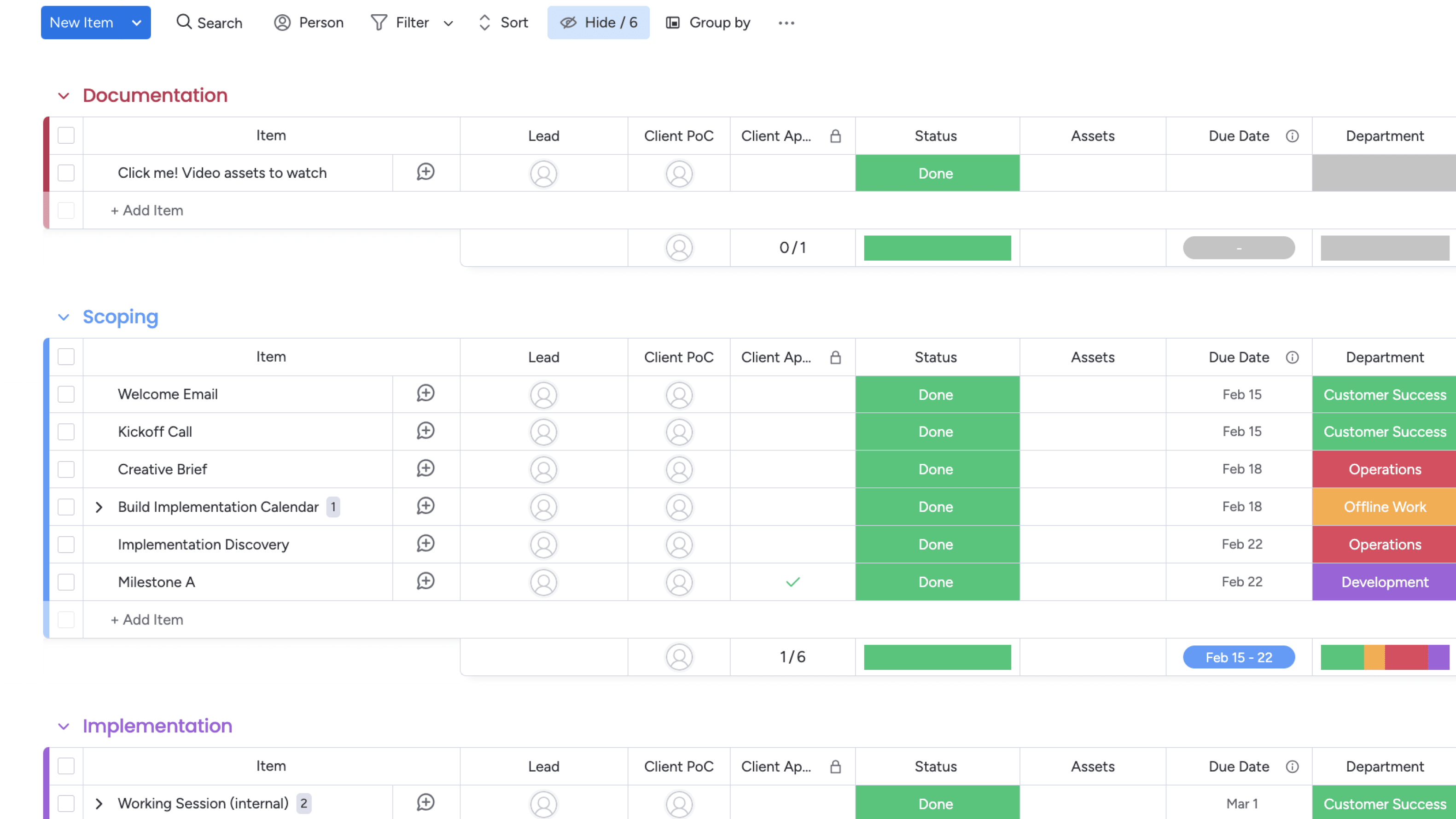The width and height of the screenshot is (1456, 819).
Task: Open conversation icon for Welcome Email
Action: point(425,394)
